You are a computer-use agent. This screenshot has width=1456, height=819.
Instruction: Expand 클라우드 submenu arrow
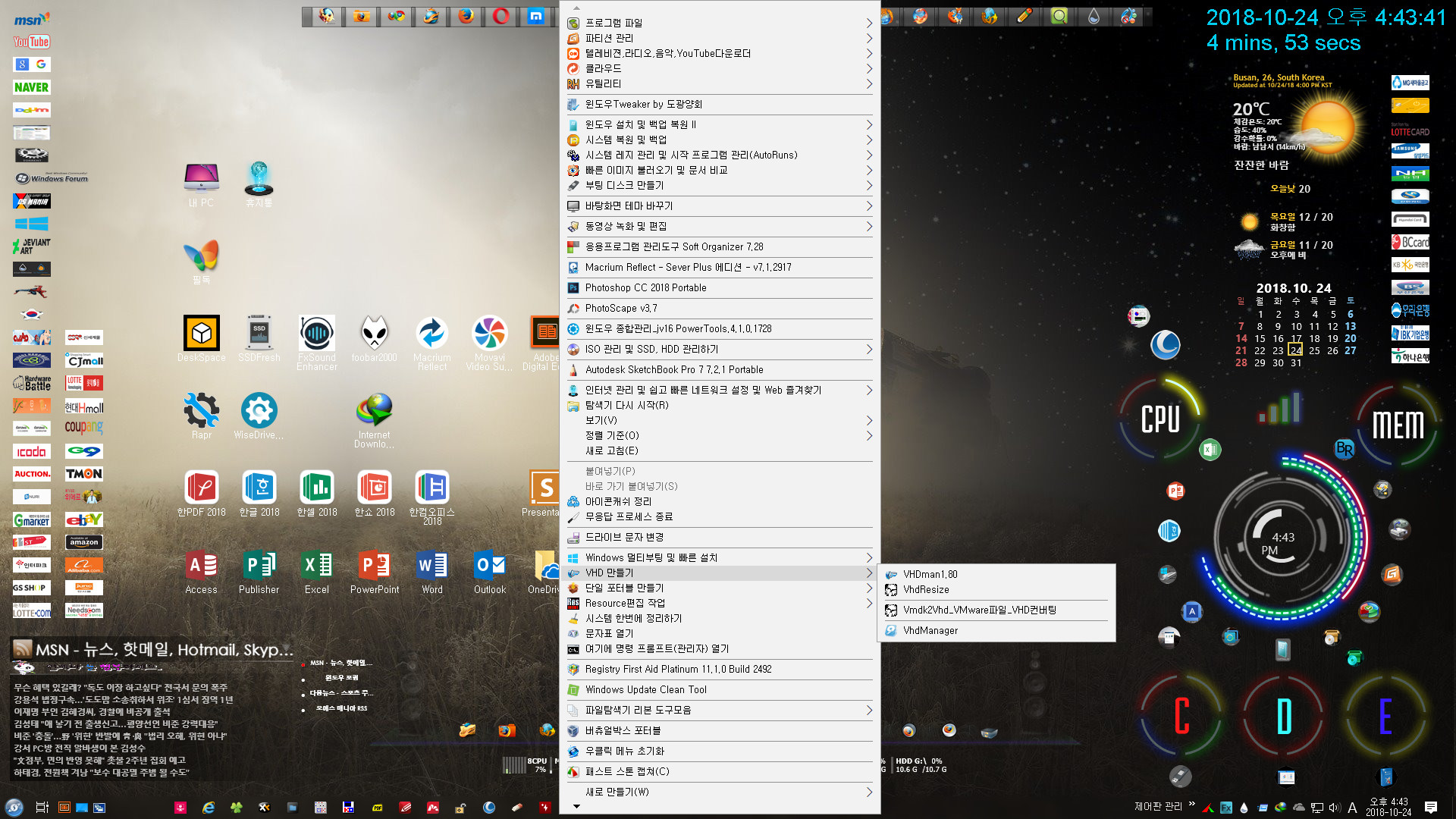point(869,68)
